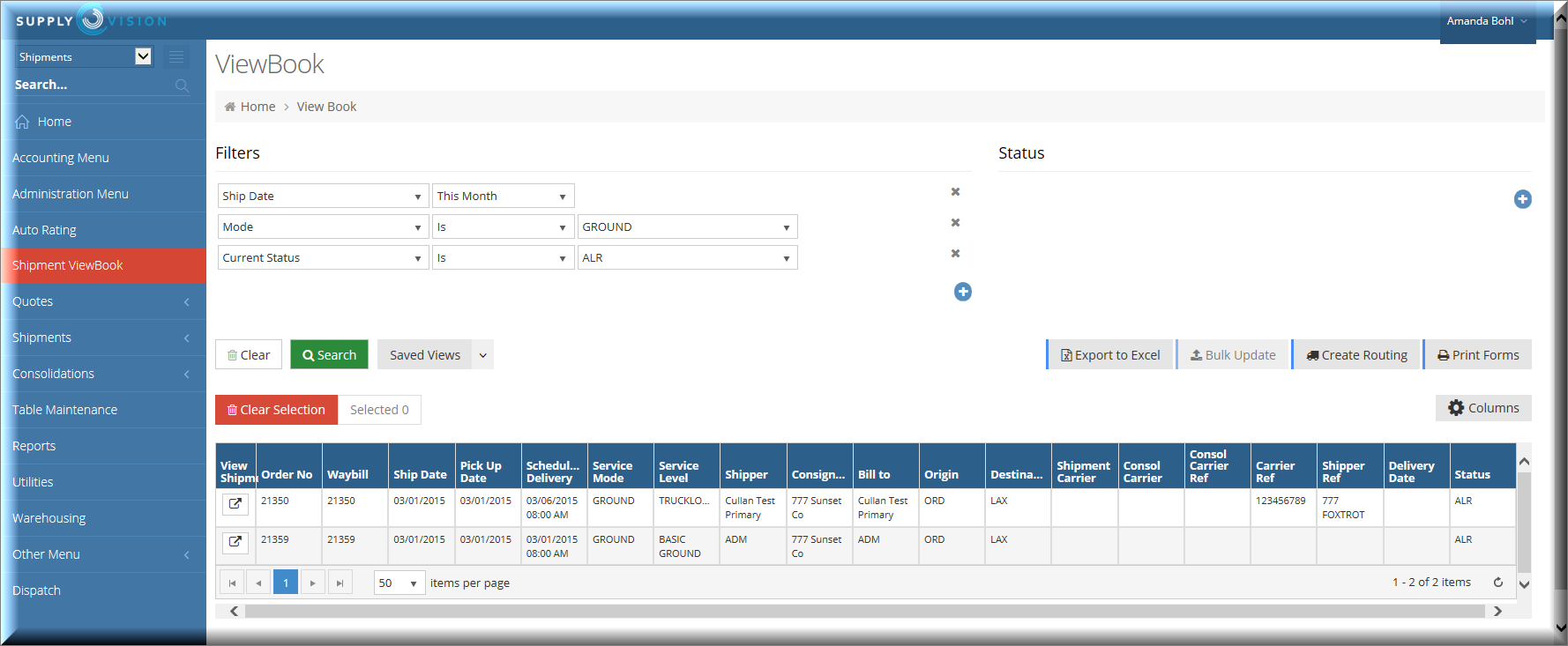The height and width of the screenshot is (646, 1568).
Task: Open the Mode filter field dropdown
Action: [x=323, y=226]
